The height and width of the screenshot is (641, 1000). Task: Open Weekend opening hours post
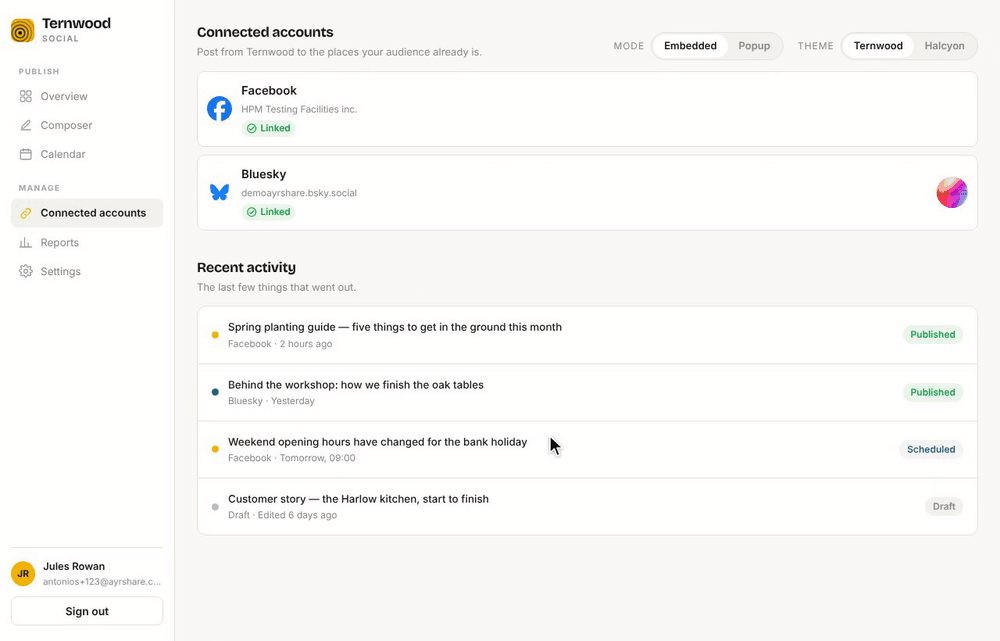click(x=587, y=449)
